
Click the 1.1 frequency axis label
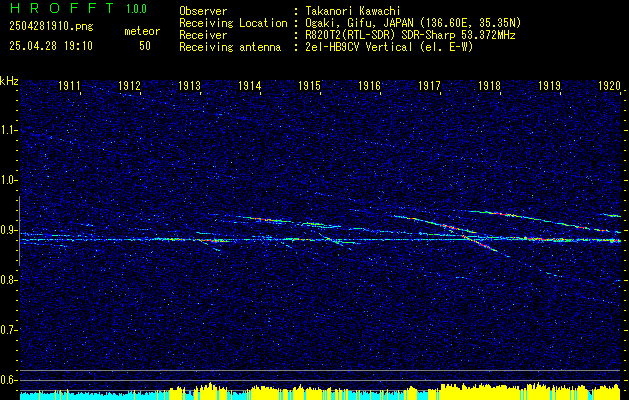click(8, 130)
